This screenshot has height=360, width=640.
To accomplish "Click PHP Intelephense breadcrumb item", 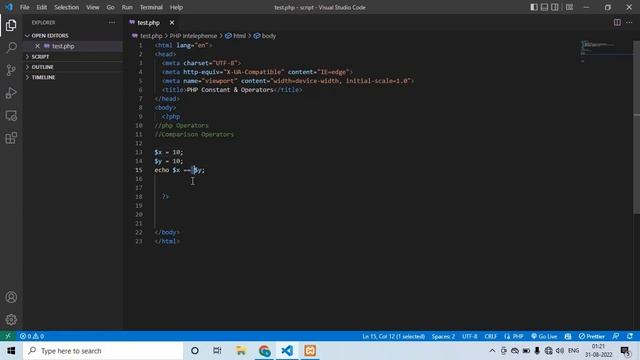I will click(x=193, y=36).
